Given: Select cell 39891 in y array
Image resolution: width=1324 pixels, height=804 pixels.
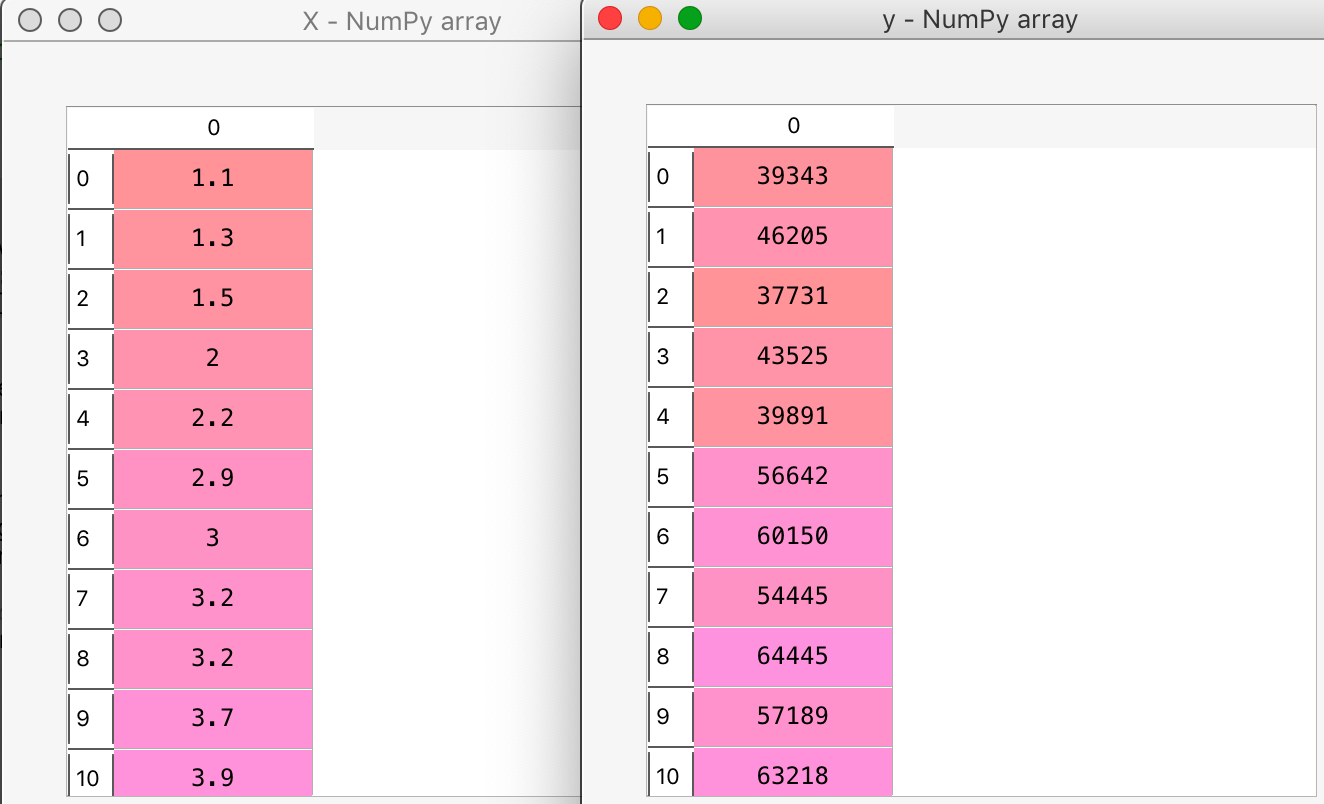Looking at the screenshot, I should pyautogui.click(x=793, y=417).
